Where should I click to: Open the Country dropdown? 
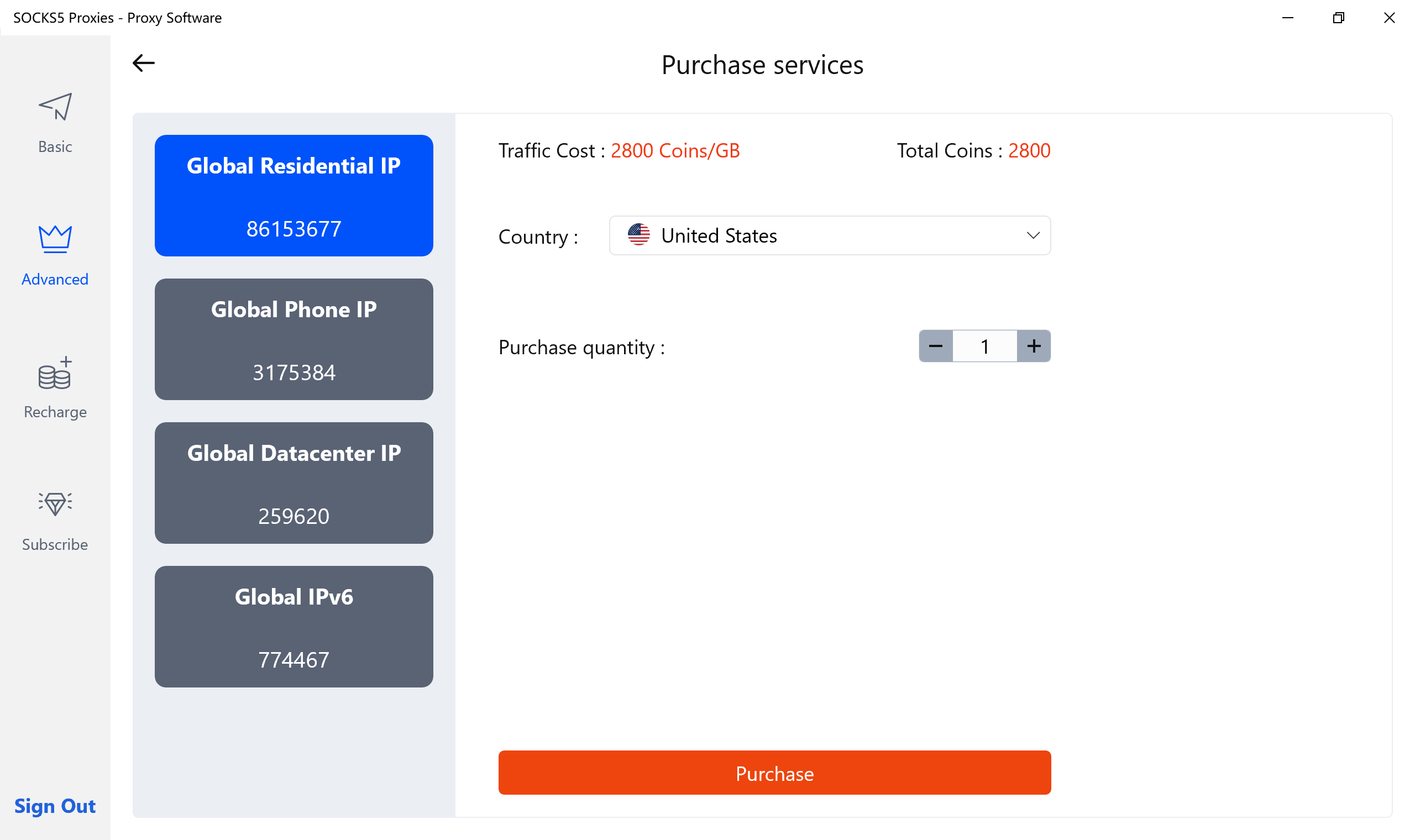pyautogui.click(x=829, y=235)
